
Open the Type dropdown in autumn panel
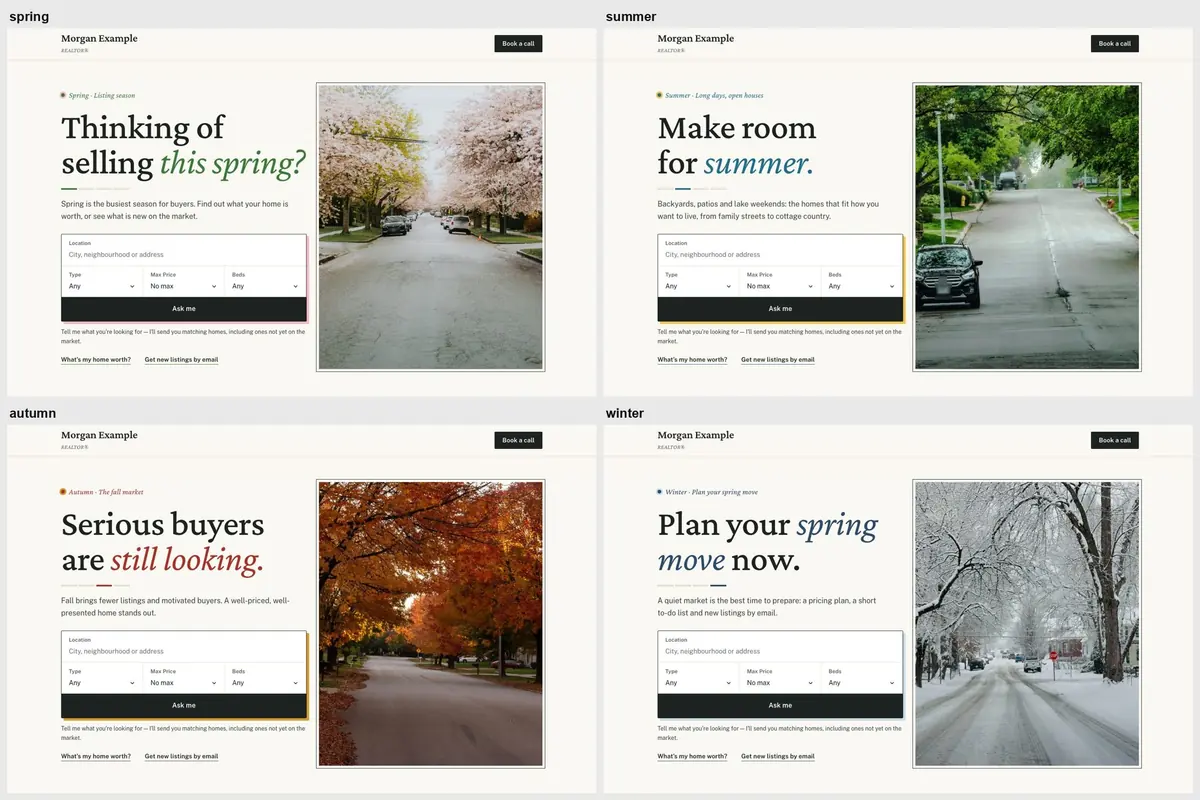tap(102, 678)
